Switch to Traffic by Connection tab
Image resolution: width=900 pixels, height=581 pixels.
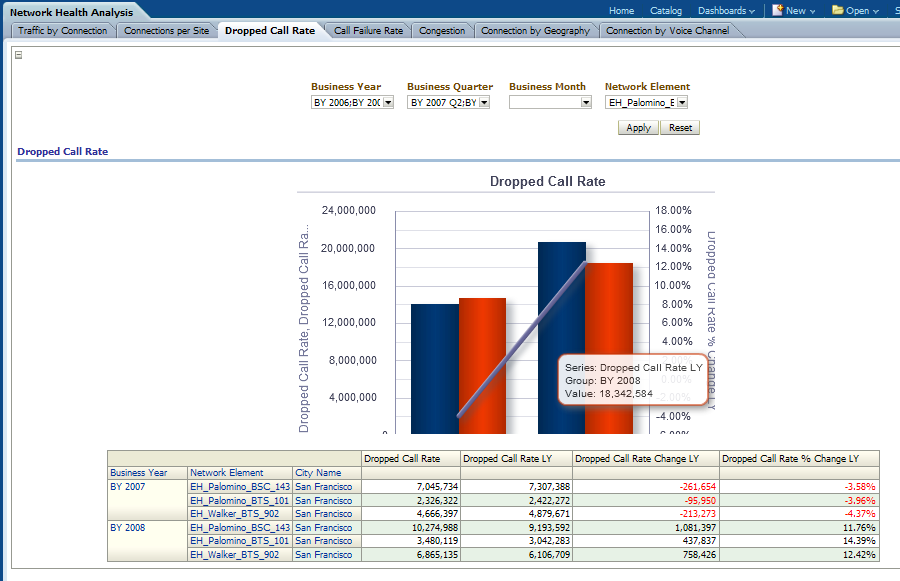(x=63, y=30)
